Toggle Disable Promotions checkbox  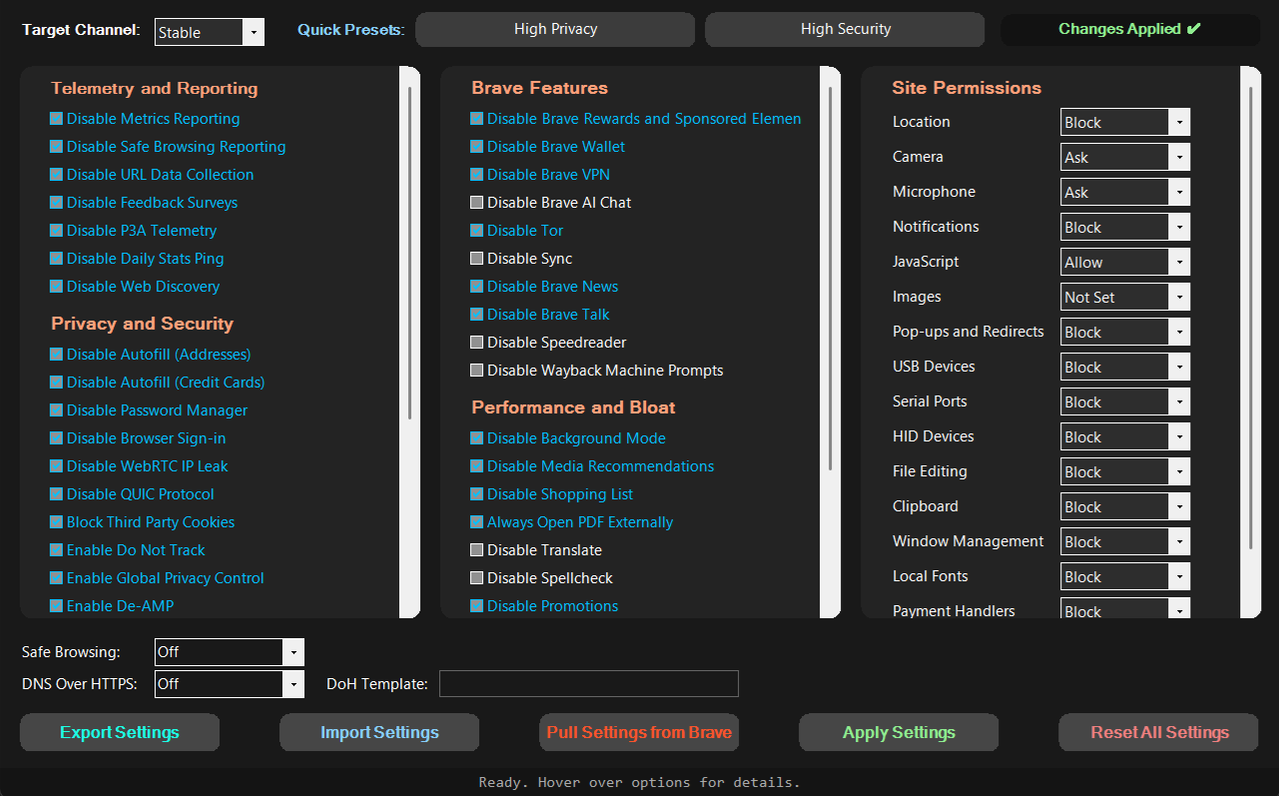click(544, 607)
